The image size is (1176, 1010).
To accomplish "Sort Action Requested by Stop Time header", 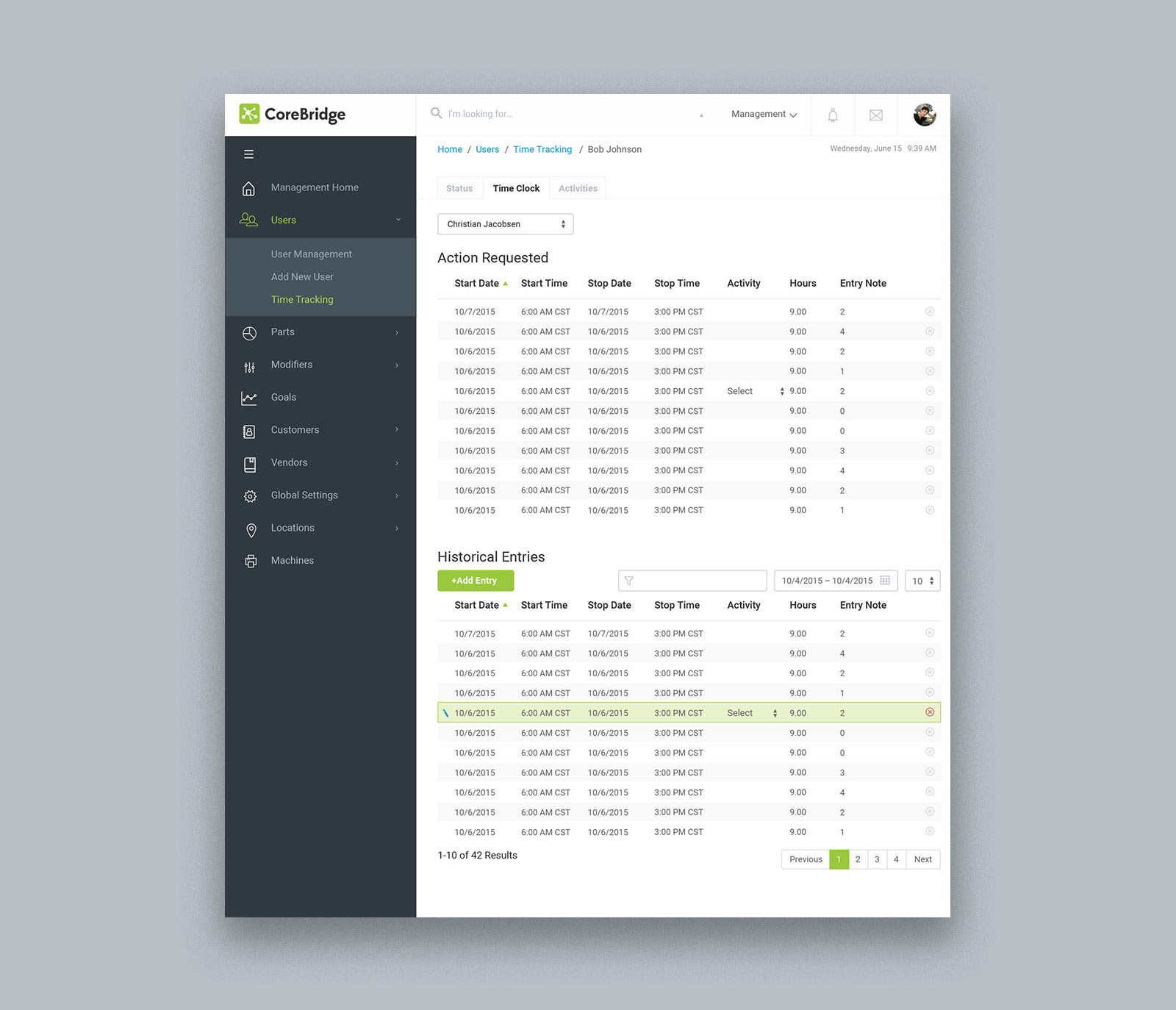I will 677,284.
